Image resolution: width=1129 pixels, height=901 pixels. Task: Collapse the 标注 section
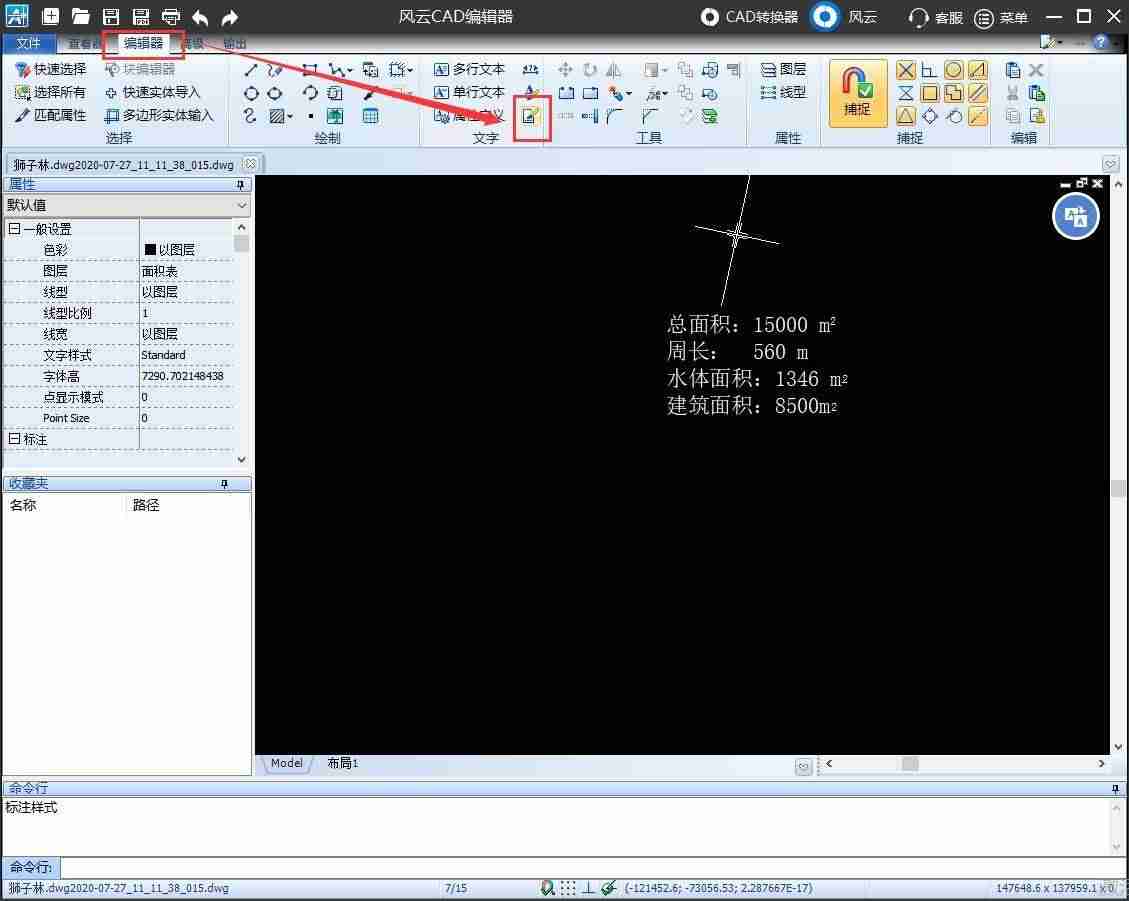[x=14, y=439]
